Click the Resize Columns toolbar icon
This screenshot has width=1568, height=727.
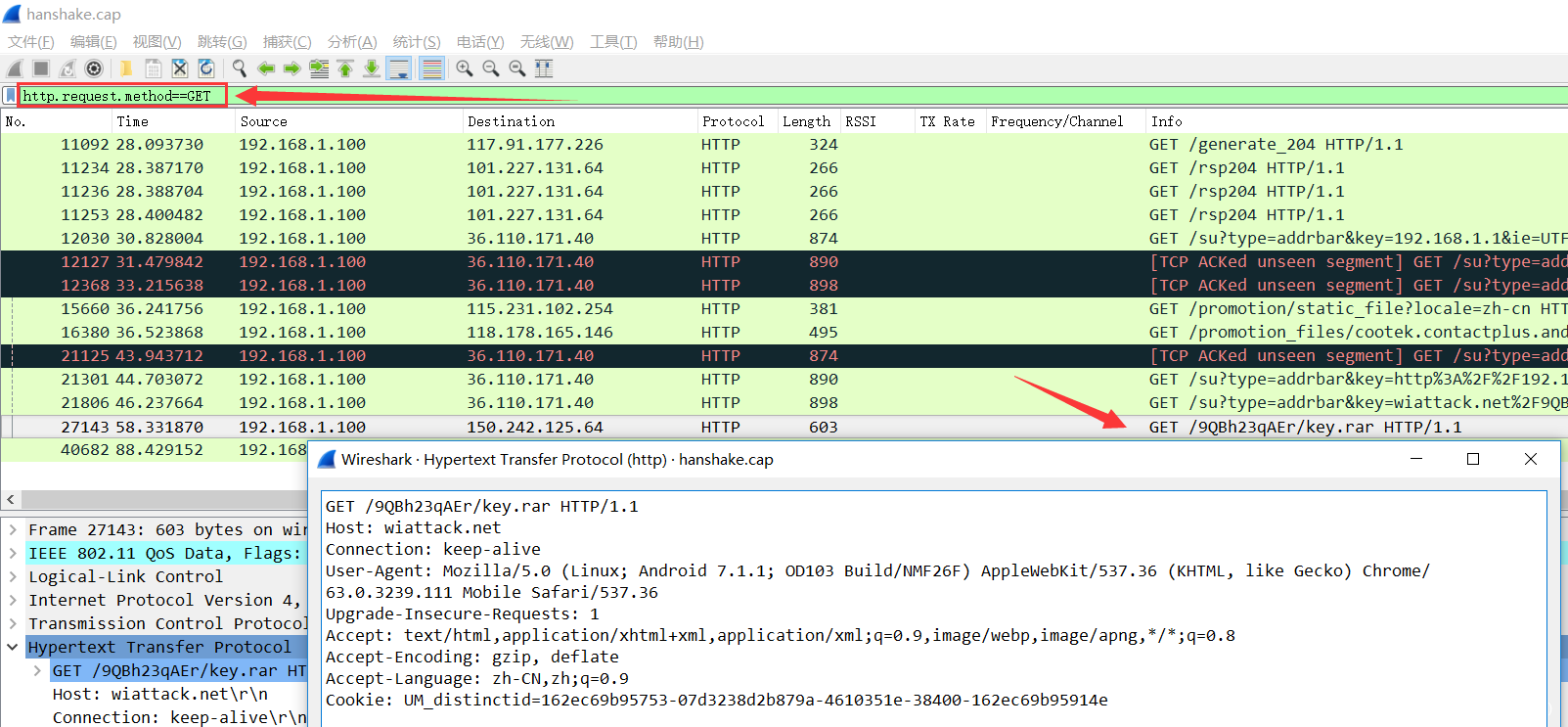[544, 68]
